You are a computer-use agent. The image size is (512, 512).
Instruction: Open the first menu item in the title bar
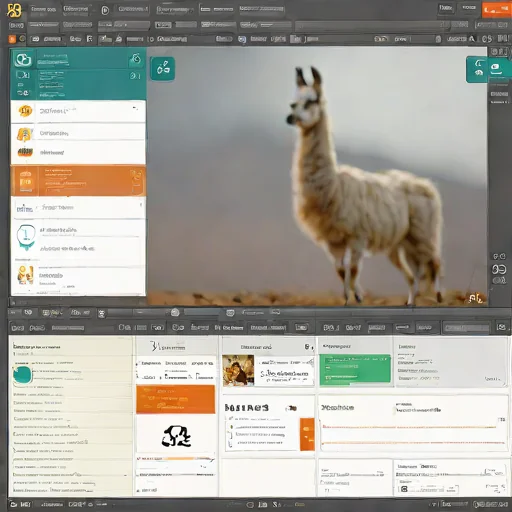43,9
